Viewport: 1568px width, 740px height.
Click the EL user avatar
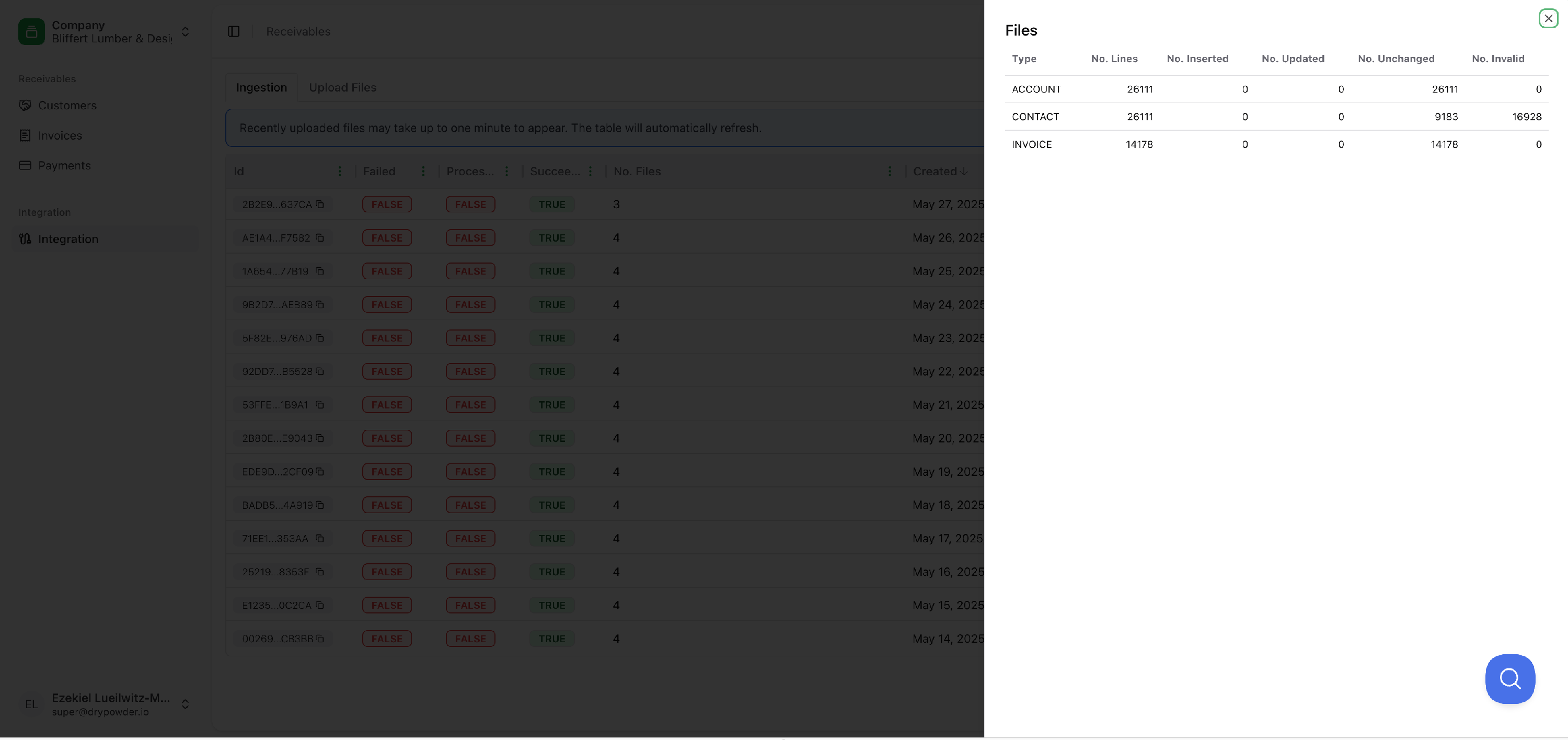32,704
